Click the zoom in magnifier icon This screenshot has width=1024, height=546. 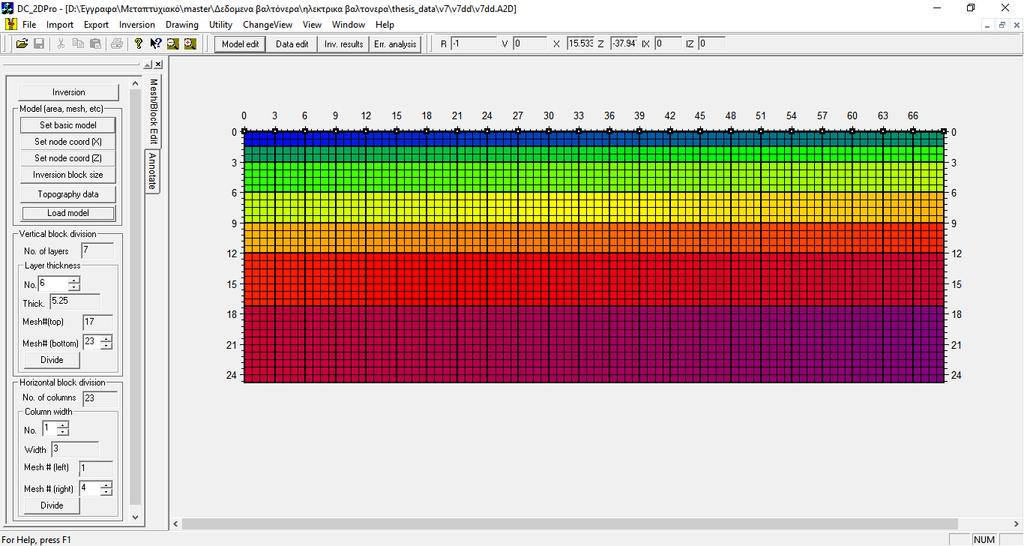pyautogui.click(x=190, y=44)
